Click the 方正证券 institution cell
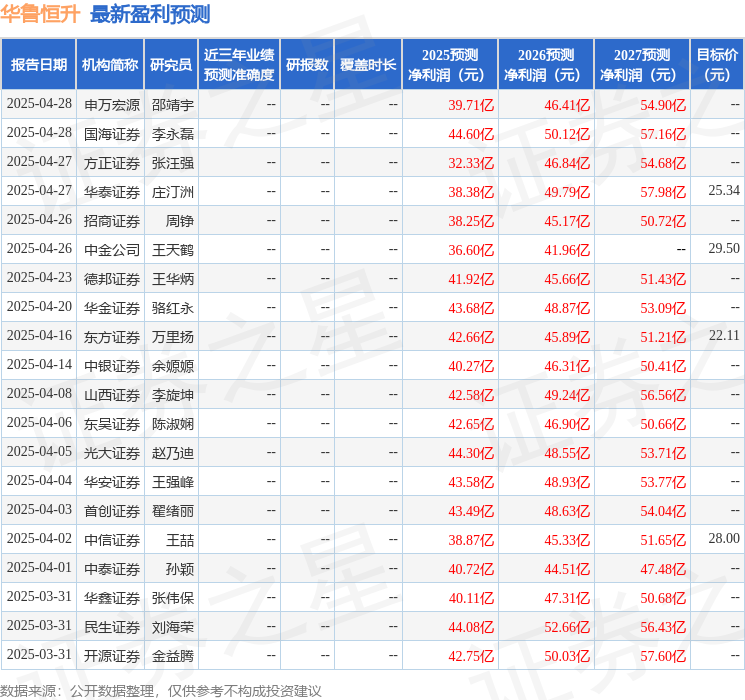 click(112, 163)
